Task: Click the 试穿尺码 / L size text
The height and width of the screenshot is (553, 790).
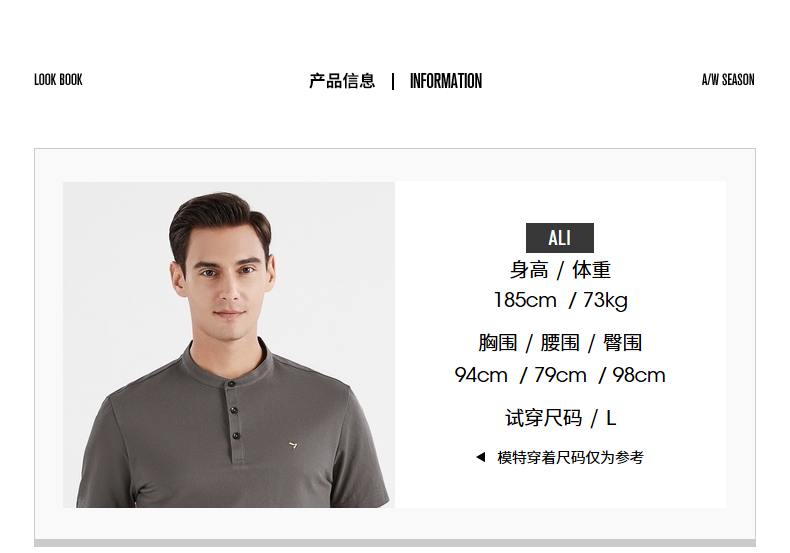Action: coord(560,418)
